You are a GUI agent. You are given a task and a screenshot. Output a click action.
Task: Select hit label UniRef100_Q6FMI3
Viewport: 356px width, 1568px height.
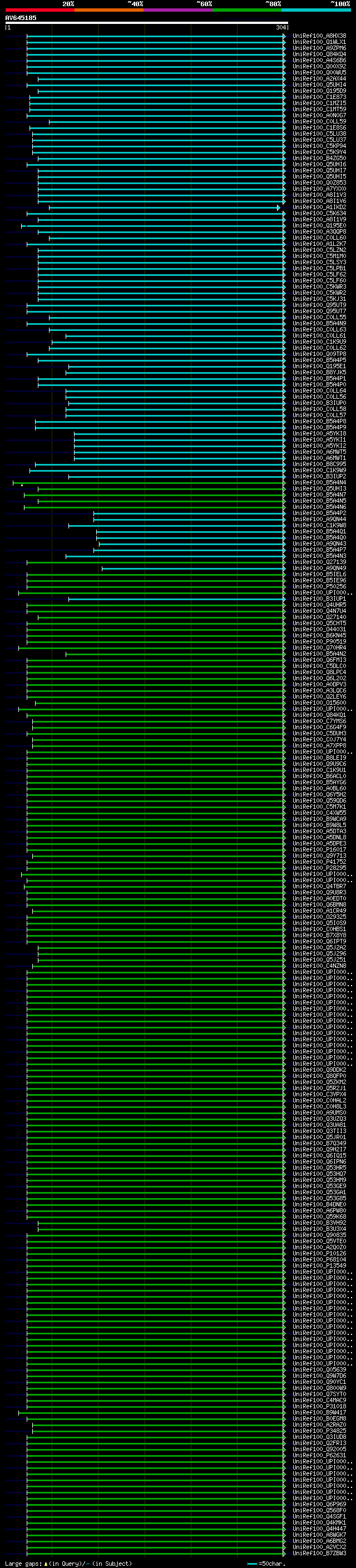319,660
